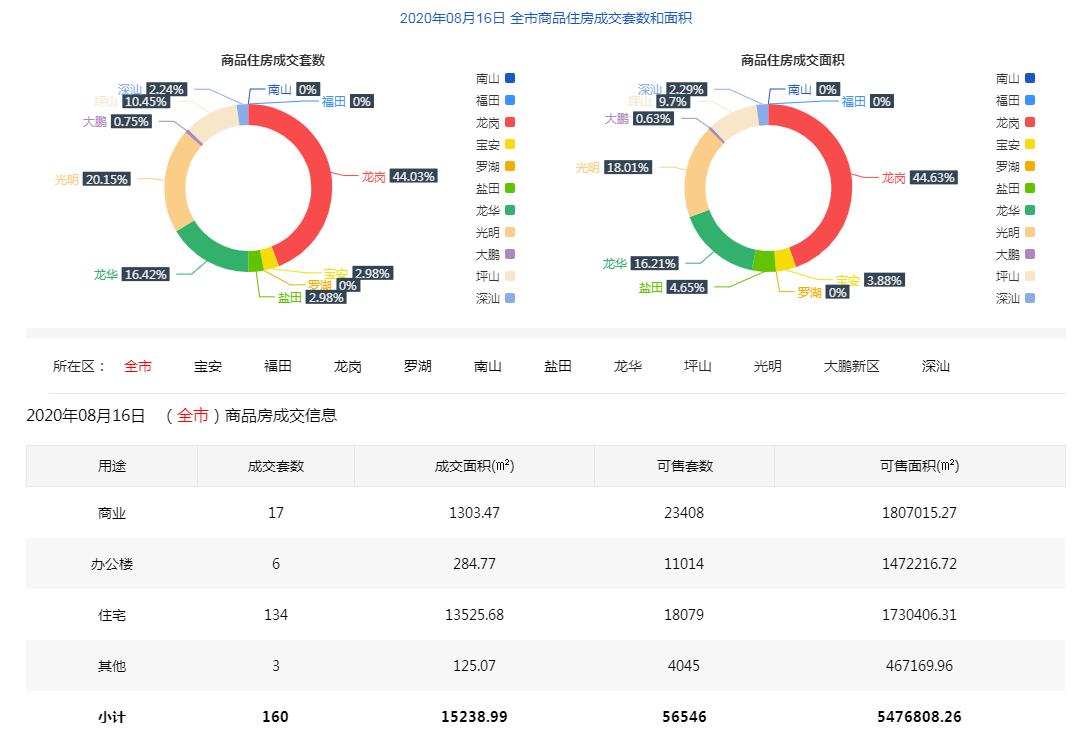Screen dimensions: 1090x738
Task: Choose 坪山 in the district filter row
Action: coord(698,367)
